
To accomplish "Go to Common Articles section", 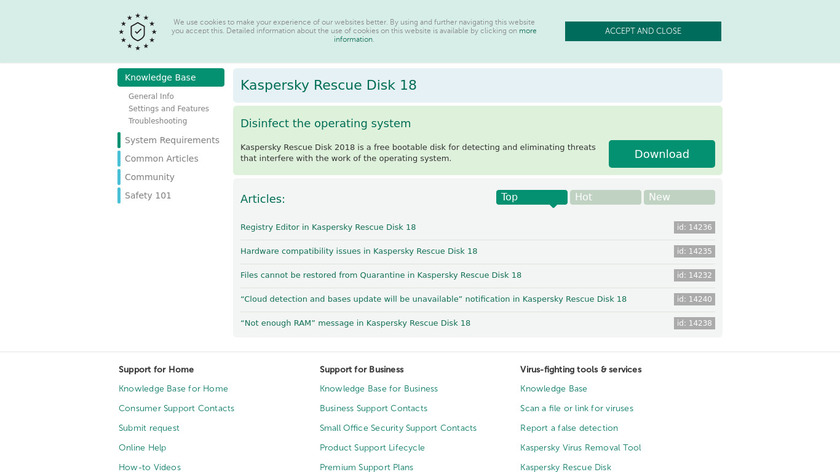I will pyautogui.click(x=161, y=159).
